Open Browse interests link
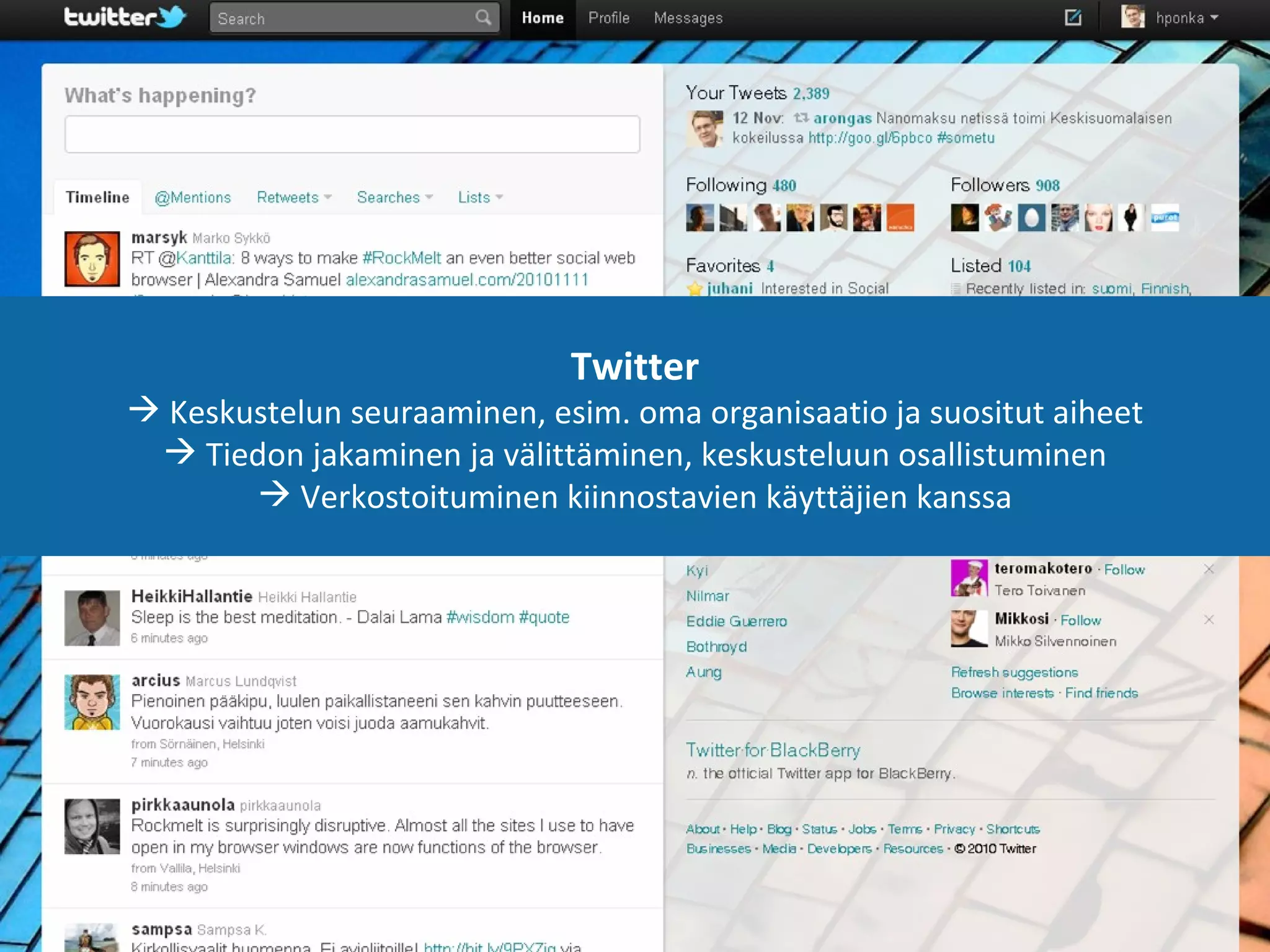 pyautogui.click(x=1002, y=693)
